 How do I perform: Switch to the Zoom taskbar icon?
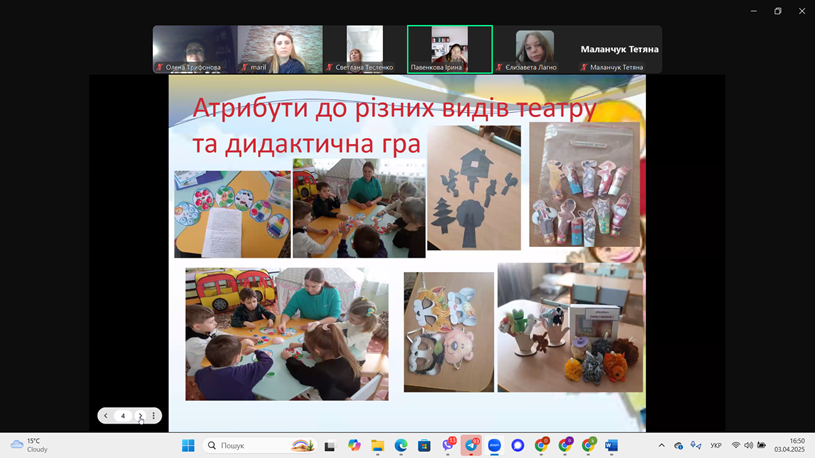pos(494,446)
